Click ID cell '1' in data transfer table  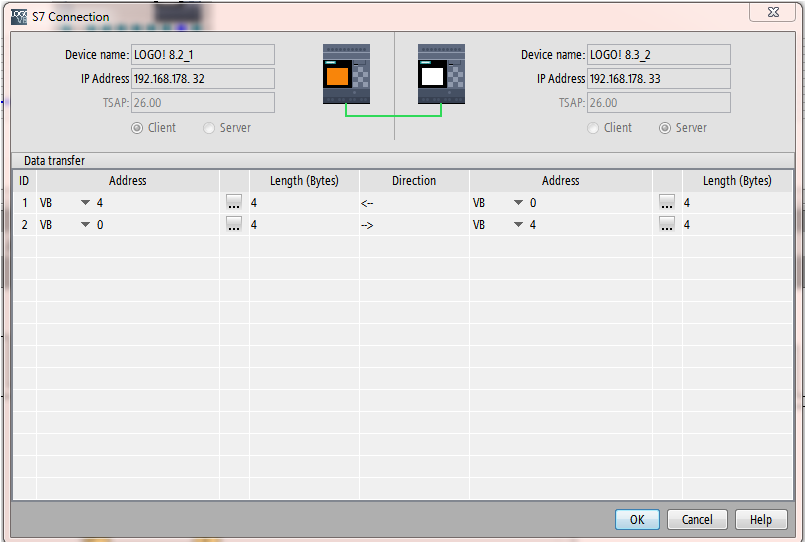tap(24, 203)
